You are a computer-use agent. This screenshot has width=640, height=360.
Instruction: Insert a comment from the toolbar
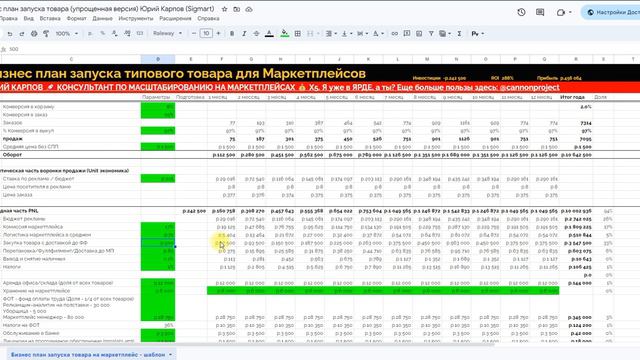pyautogui.click(x=407, y=33)
